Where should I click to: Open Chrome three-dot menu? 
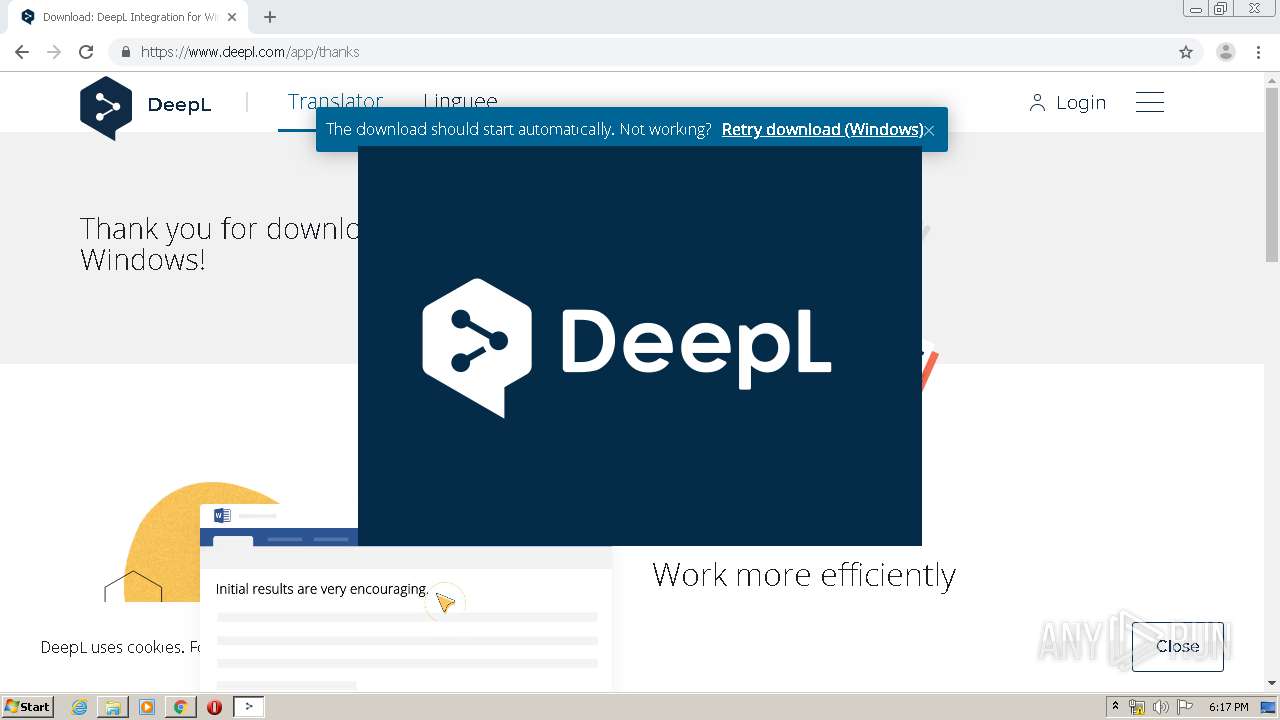[1259, 52]
